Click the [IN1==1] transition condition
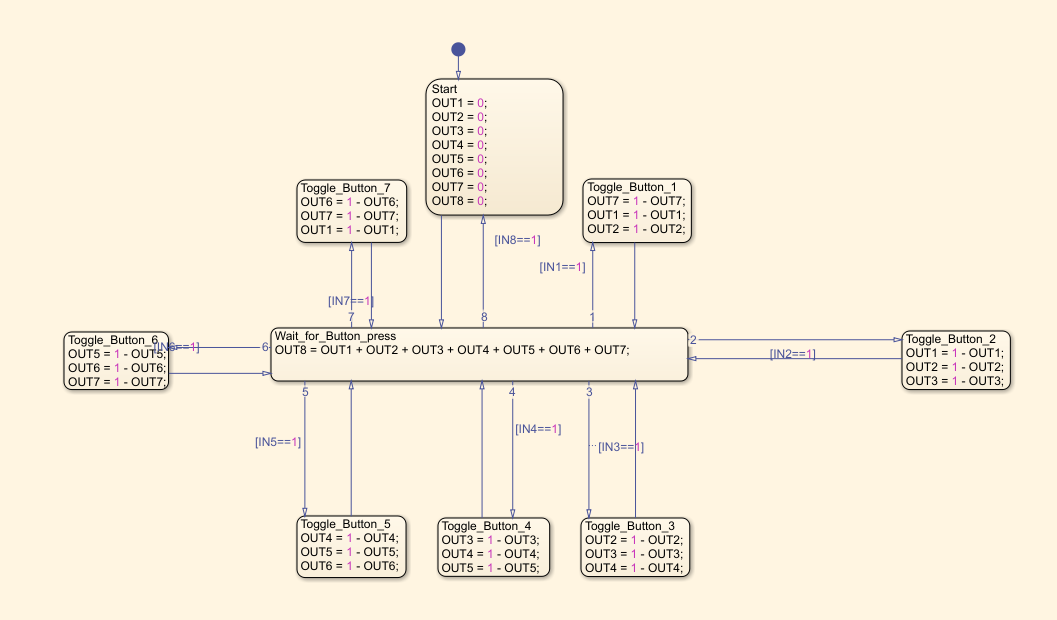1057x620 pixels. coord(562,267)
